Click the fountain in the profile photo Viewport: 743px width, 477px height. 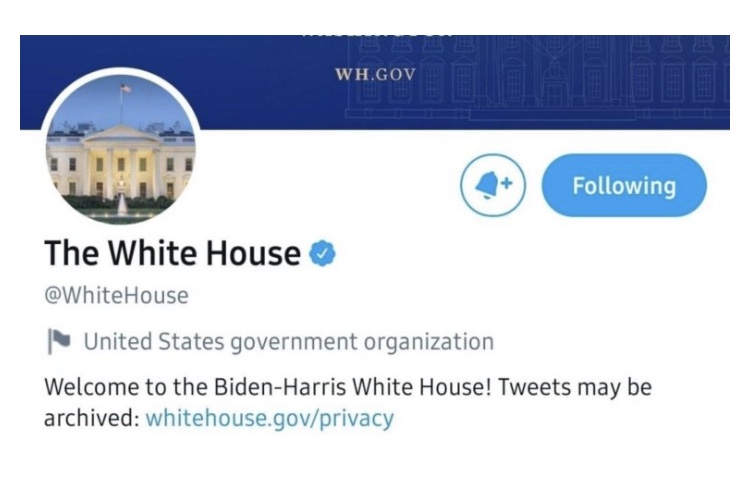[x=122, y=204]
